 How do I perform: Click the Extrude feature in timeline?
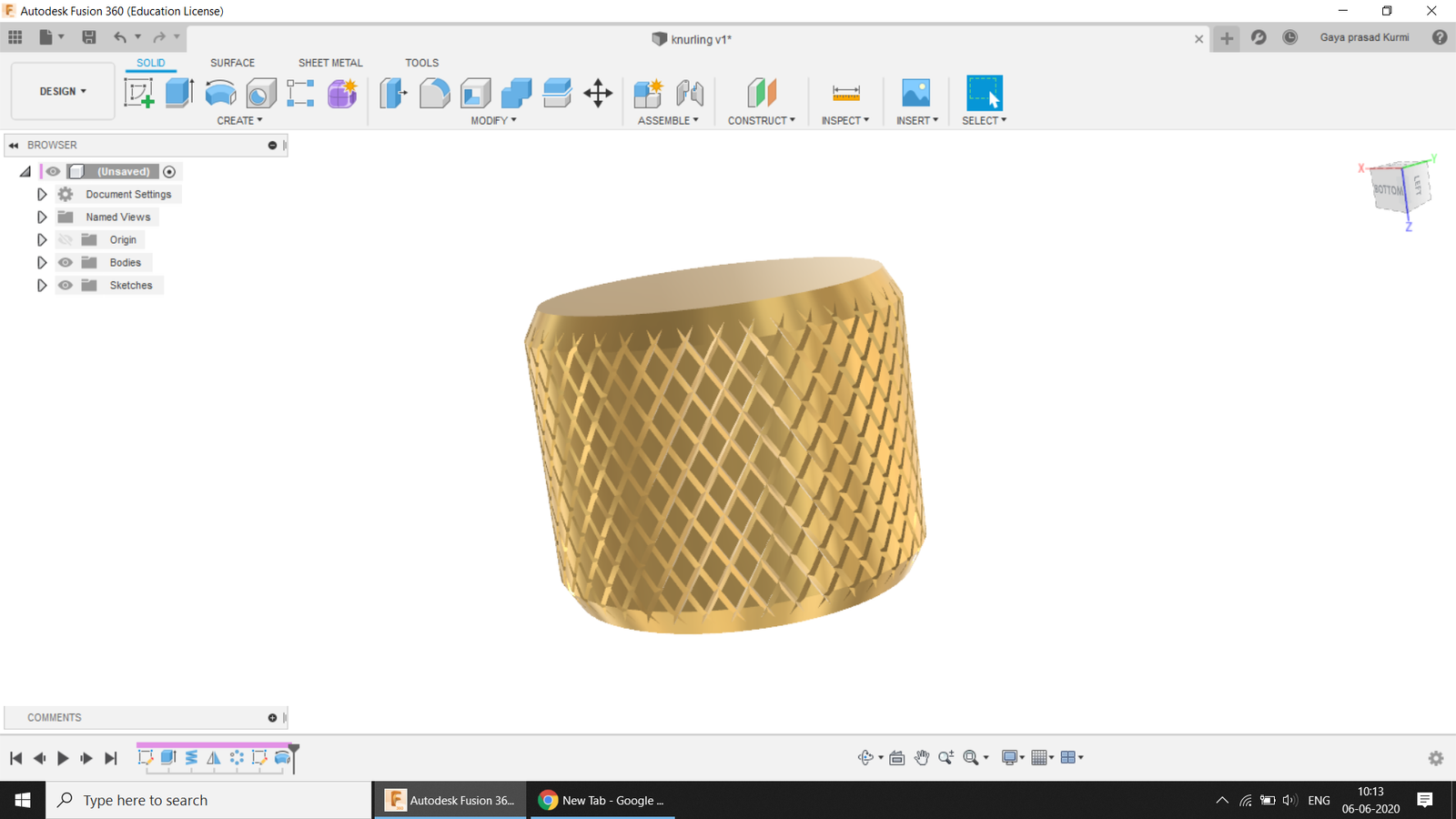click(x=168, y=757)
